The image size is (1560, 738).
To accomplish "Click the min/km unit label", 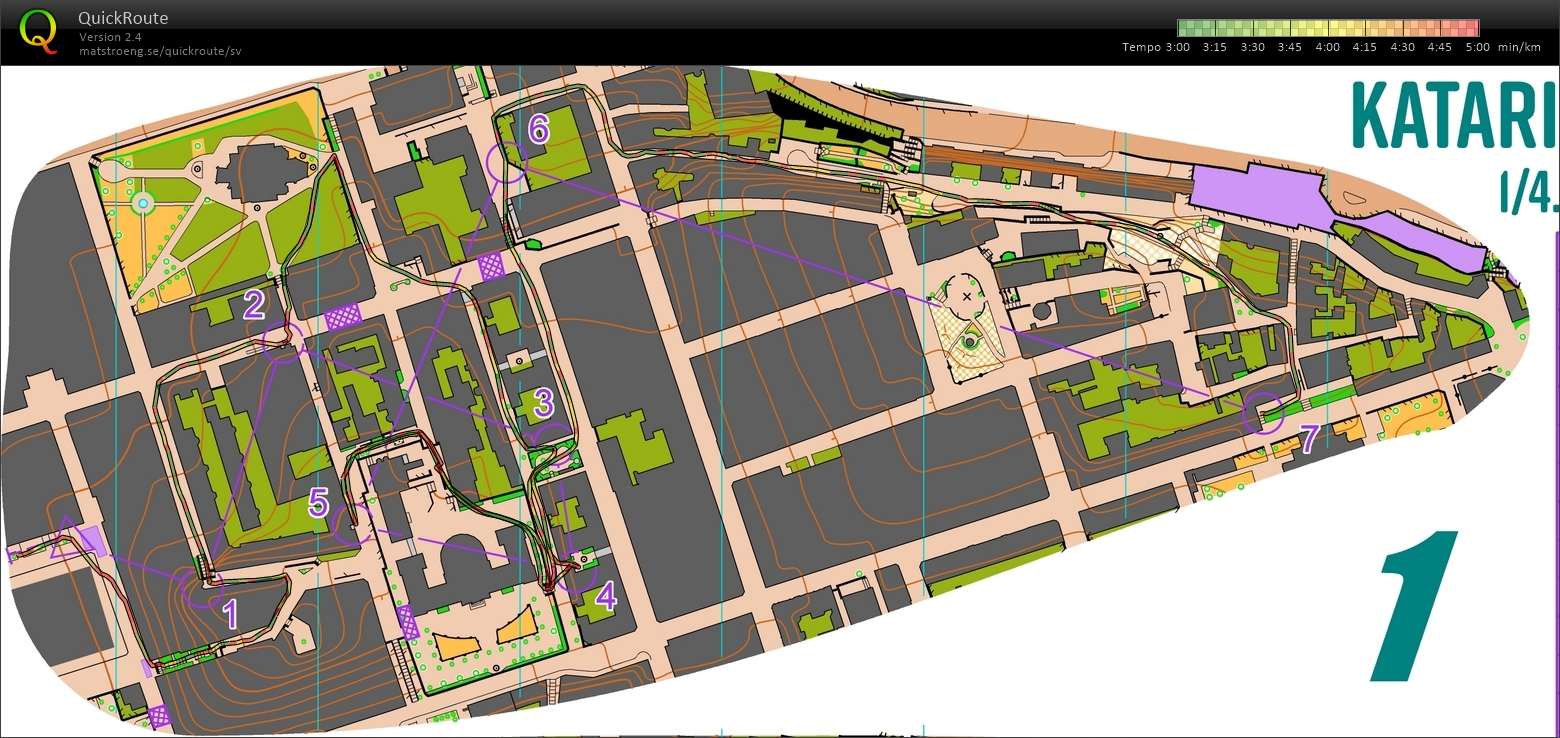I will (x=1518, y=47).
